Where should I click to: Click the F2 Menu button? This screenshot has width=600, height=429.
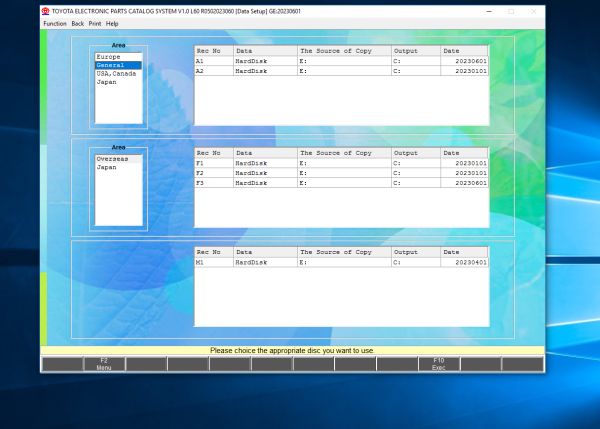coord(104,364)
